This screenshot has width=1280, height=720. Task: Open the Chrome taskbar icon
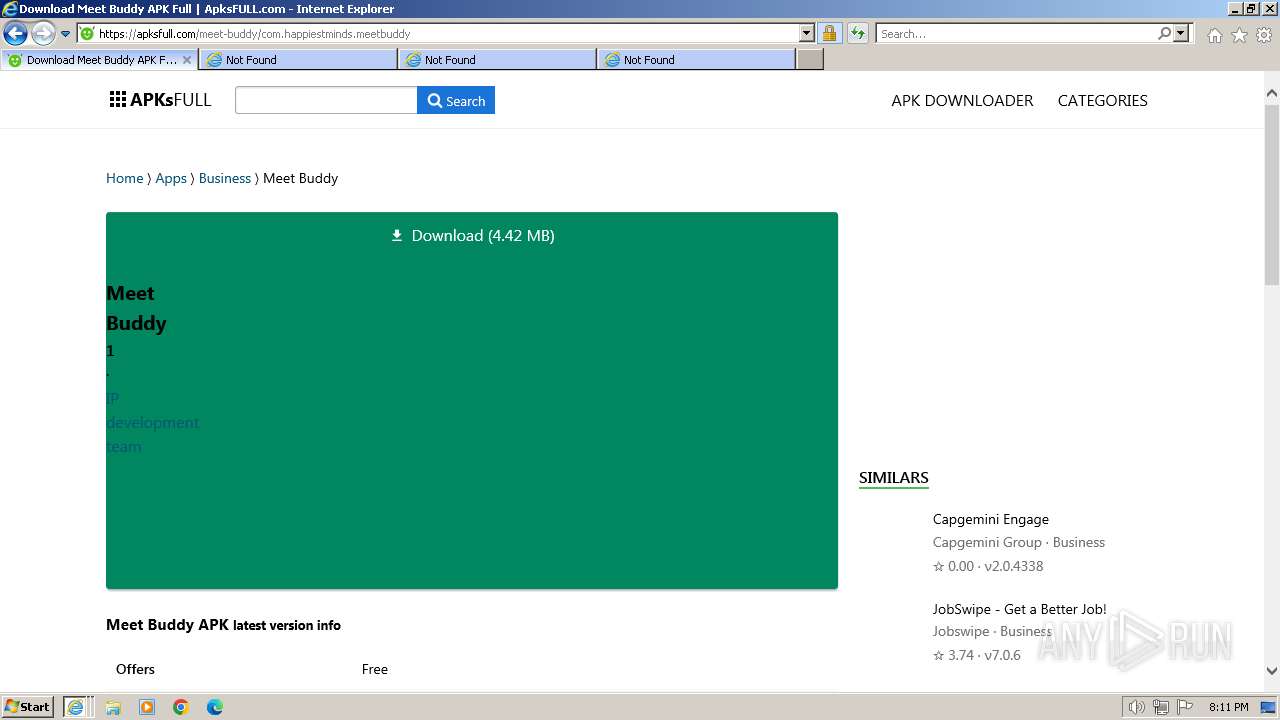click(181, 707)
